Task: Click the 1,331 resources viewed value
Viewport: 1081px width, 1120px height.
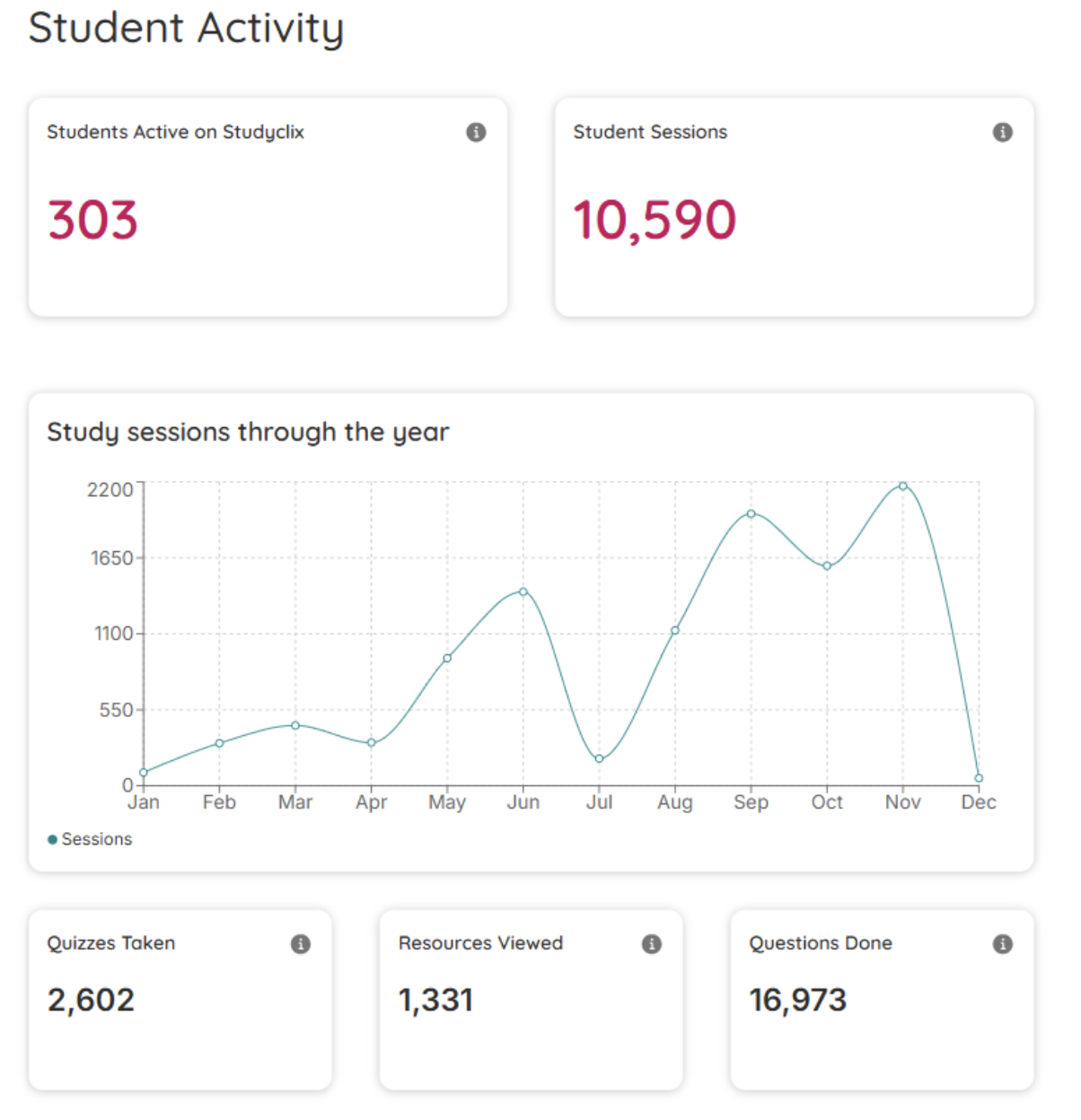Action: tap(435, 1000)
